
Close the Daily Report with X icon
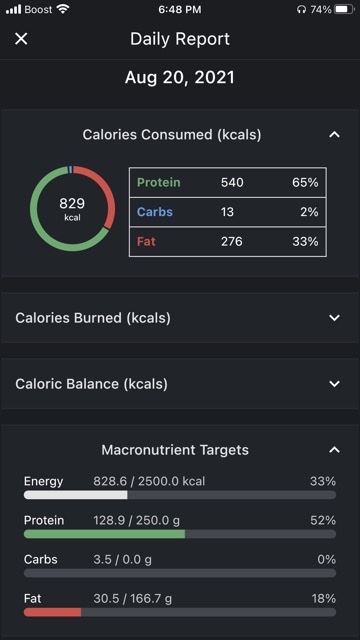click(x=21, y=39)
